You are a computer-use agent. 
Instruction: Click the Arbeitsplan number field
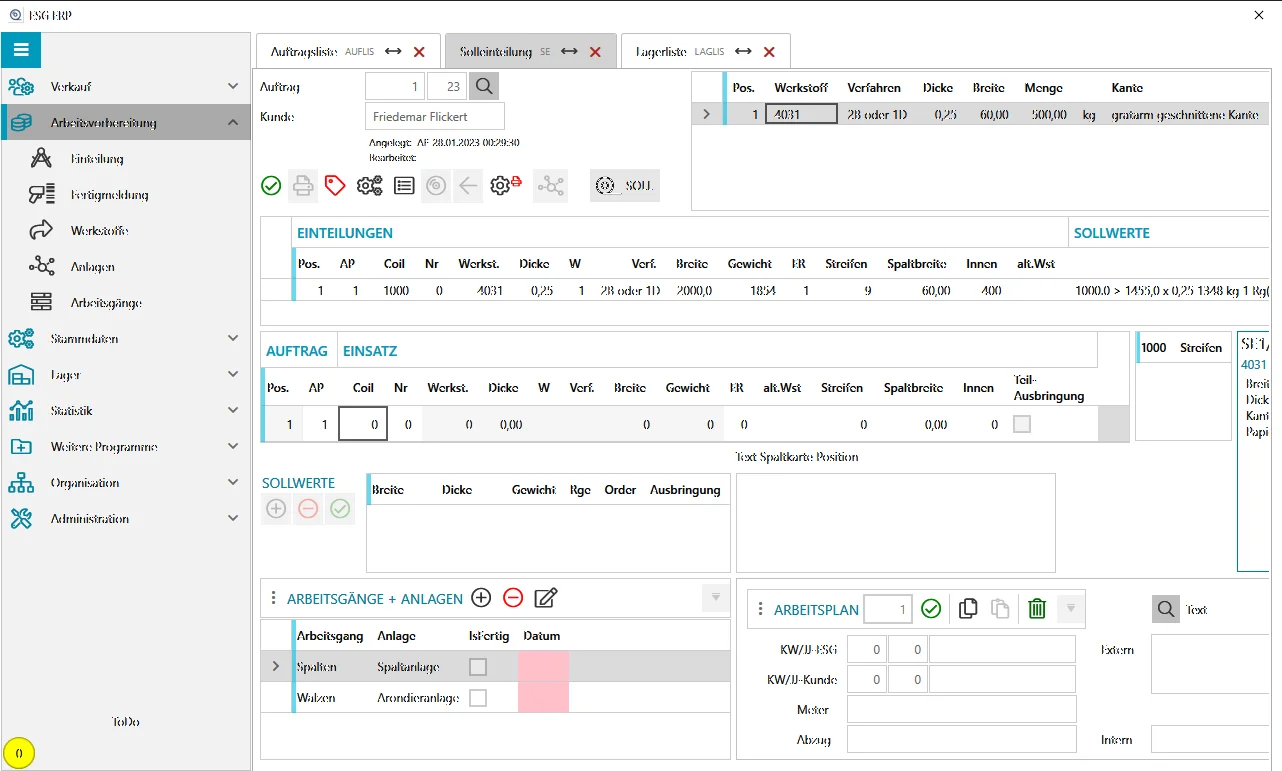pos(888,609)
